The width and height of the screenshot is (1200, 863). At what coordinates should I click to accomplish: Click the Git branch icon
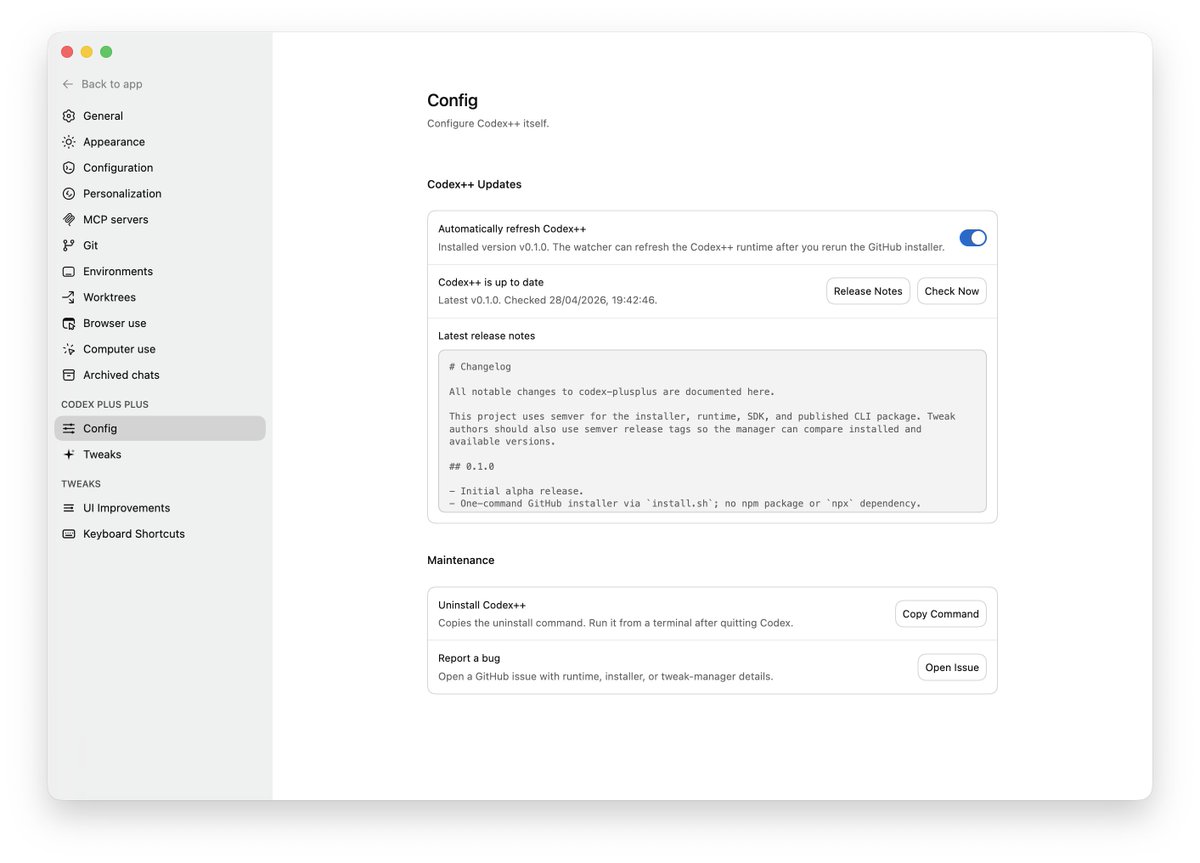pos(69,246)
